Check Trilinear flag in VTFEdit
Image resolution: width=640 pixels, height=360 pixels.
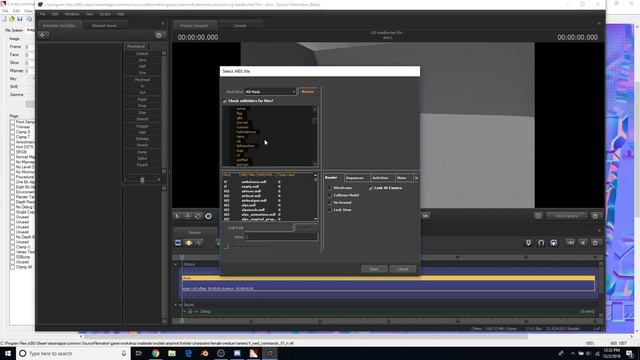(x=12, y=127)
